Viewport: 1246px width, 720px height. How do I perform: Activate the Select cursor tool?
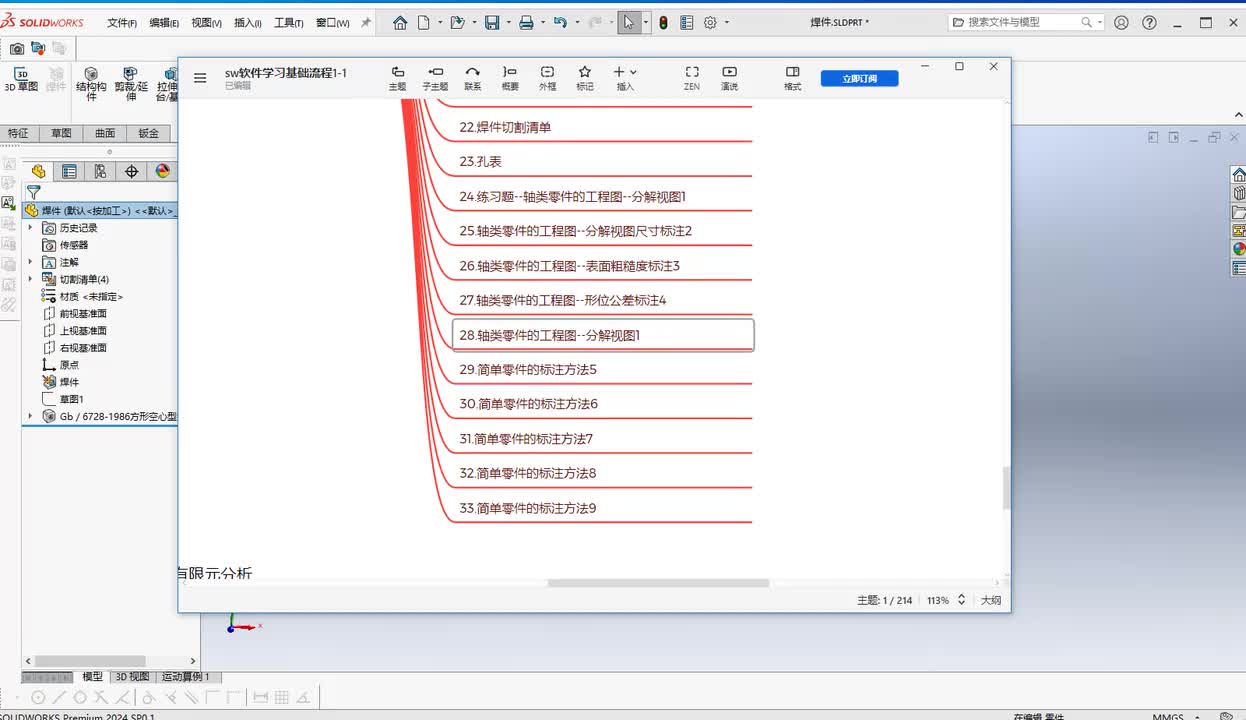click(x=629, y=22)
